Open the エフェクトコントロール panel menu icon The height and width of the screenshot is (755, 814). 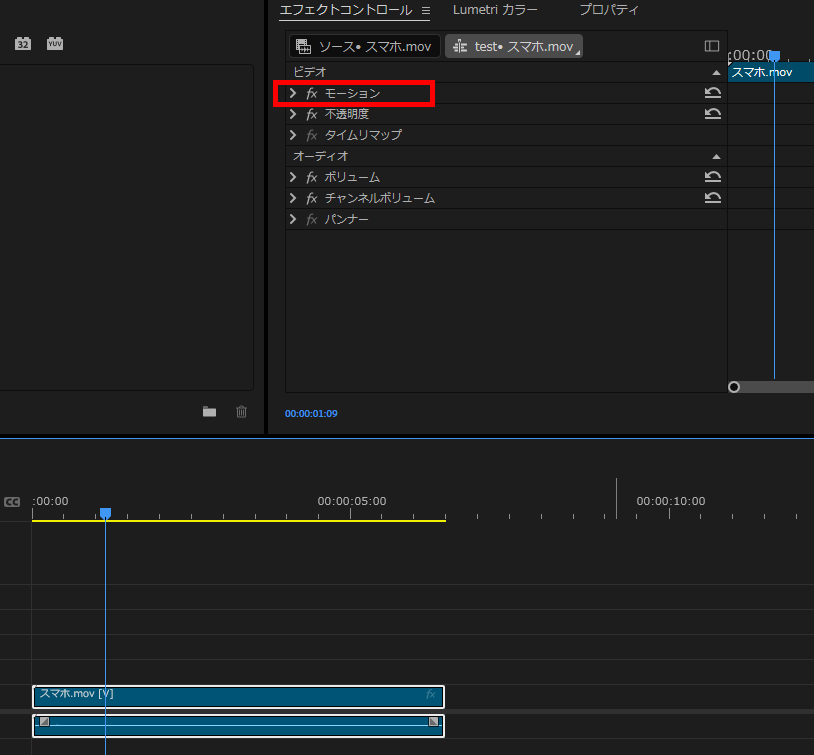(426, 10)
